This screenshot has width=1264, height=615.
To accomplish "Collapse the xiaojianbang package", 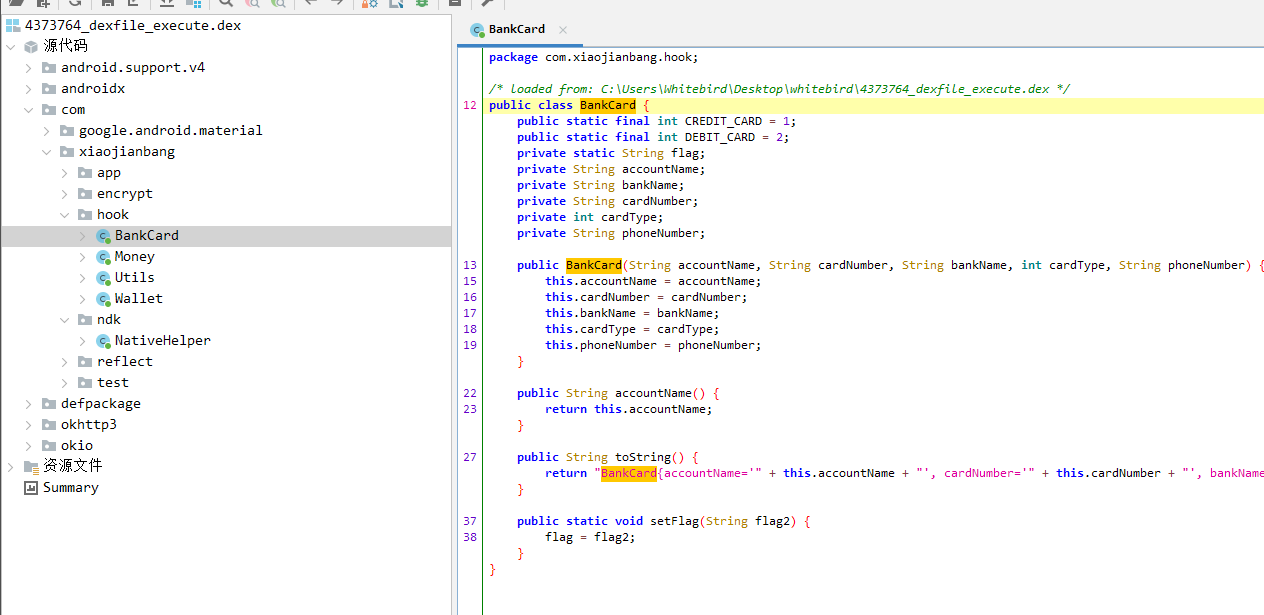I will click(x=46, y=152).
